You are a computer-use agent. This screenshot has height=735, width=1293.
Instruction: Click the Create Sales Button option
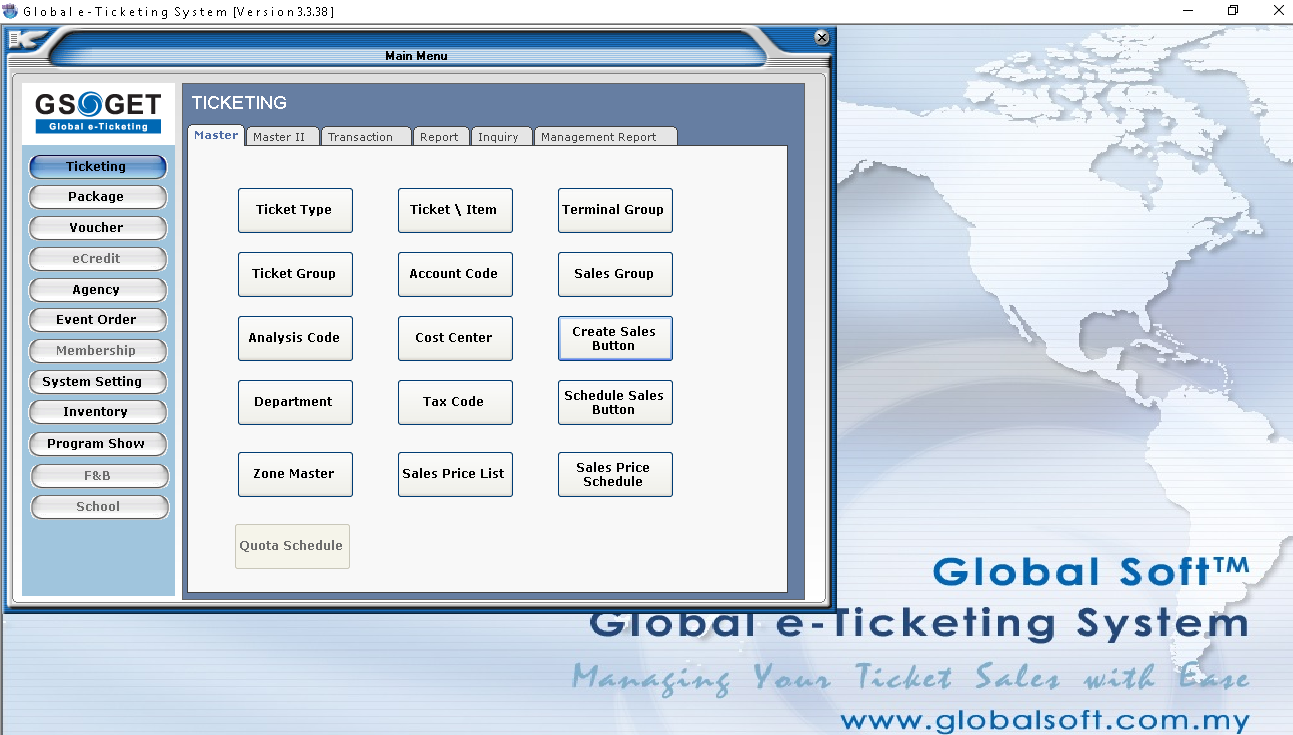click(x=615, y=338)
